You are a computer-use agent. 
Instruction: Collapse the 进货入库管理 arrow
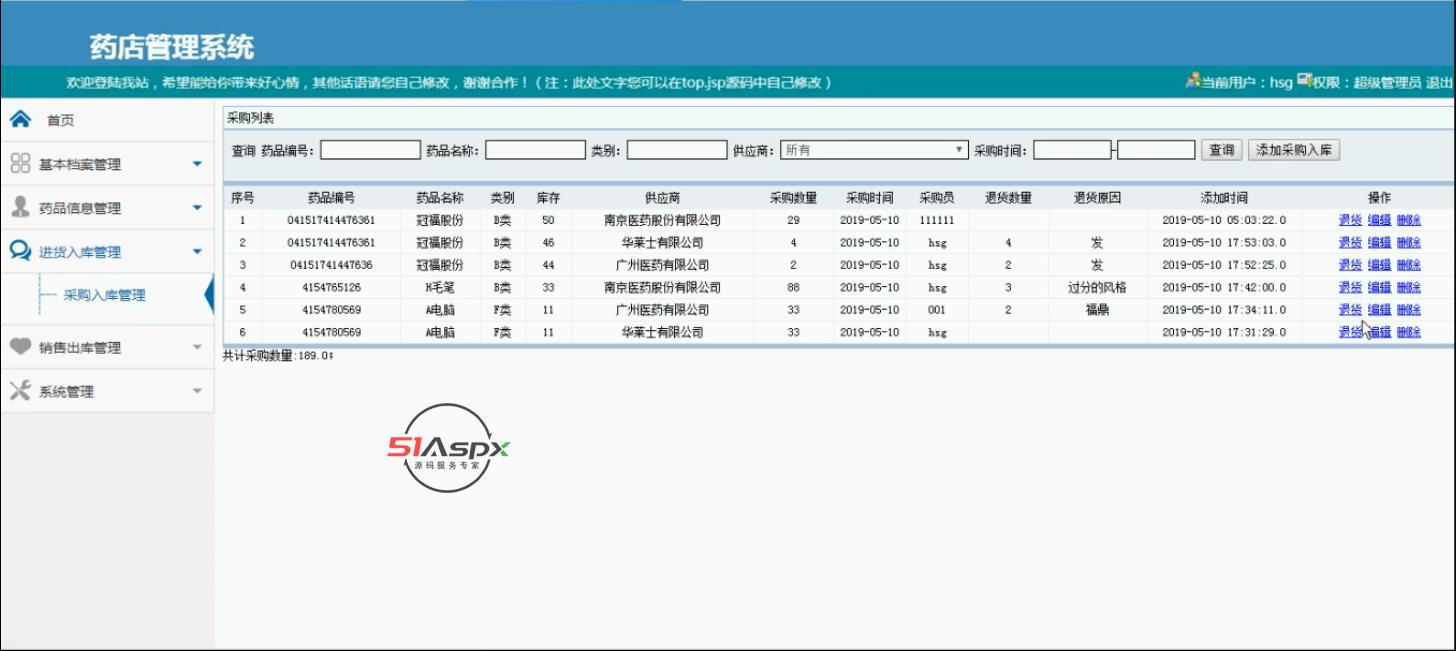197,252
